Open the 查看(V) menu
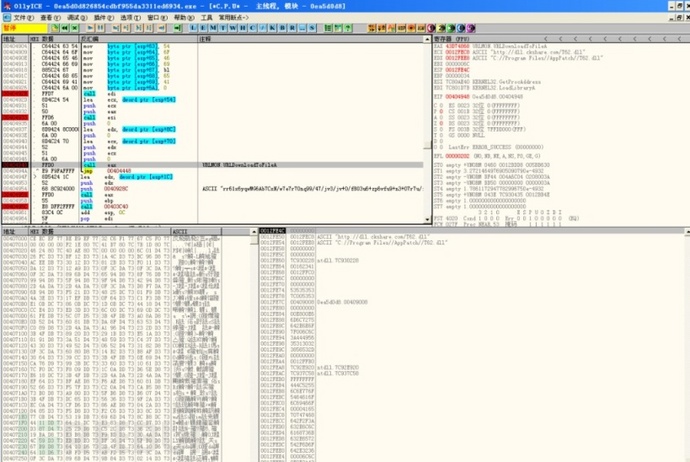 point(50,18)
